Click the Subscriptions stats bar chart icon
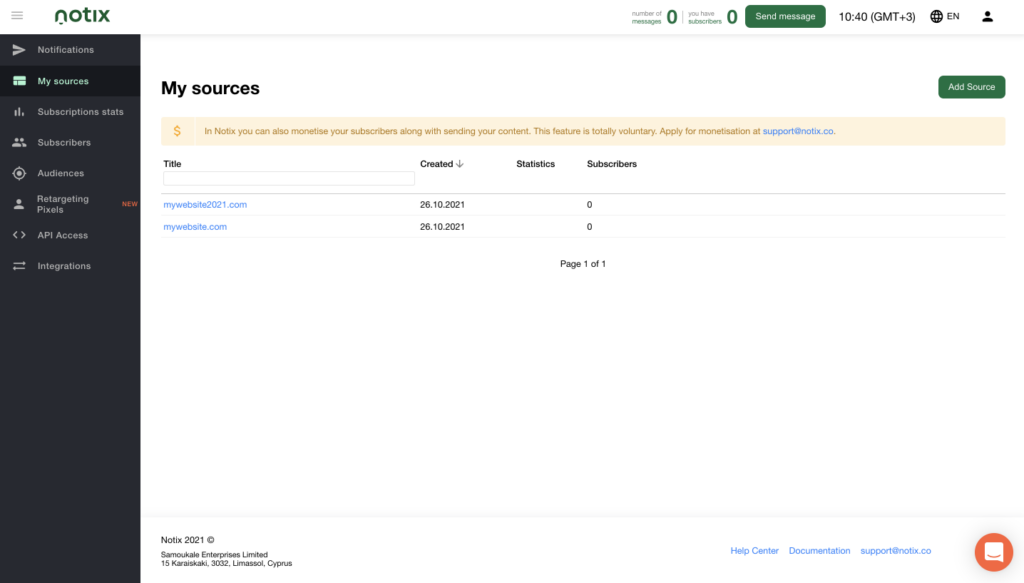1024x583 pixels. click(19, 112)
